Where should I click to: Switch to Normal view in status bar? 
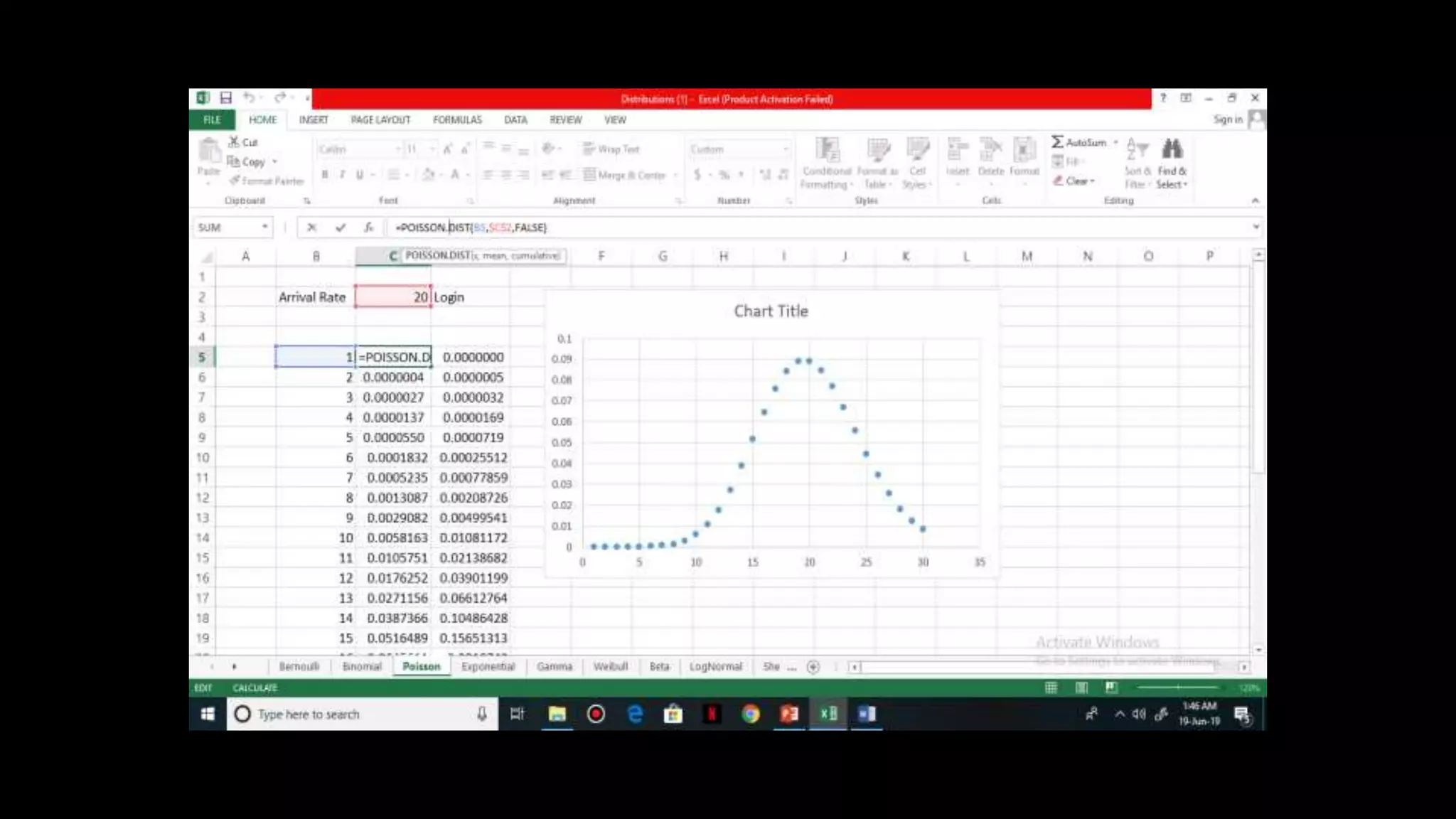(x=1051, y=687)
